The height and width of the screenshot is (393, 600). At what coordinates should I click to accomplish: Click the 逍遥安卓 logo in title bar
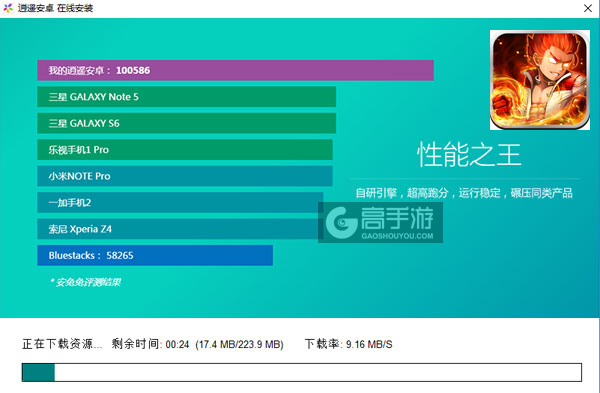tap(8, 8)
